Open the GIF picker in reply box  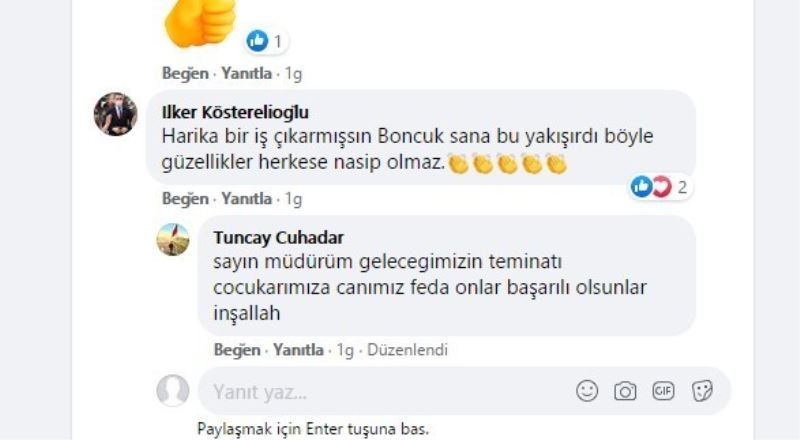(663, 391)
